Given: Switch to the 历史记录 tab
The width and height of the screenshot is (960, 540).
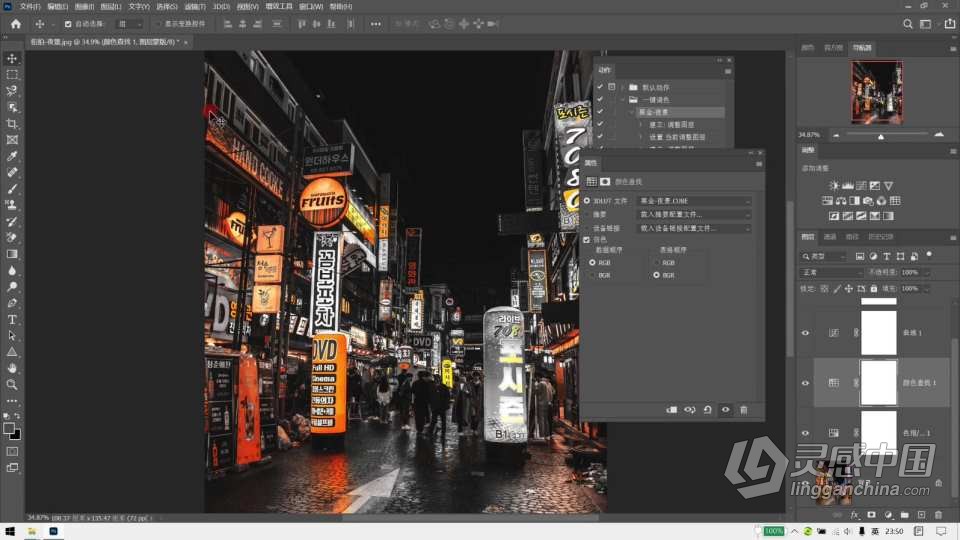Looking at the screenshot, I should [880, 237].
